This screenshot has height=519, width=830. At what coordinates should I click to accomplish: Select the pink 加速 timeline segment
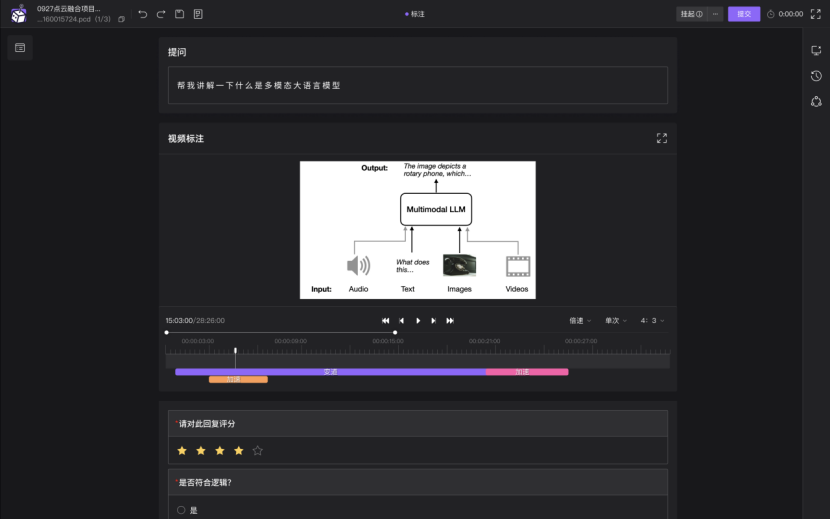(527, 372)
